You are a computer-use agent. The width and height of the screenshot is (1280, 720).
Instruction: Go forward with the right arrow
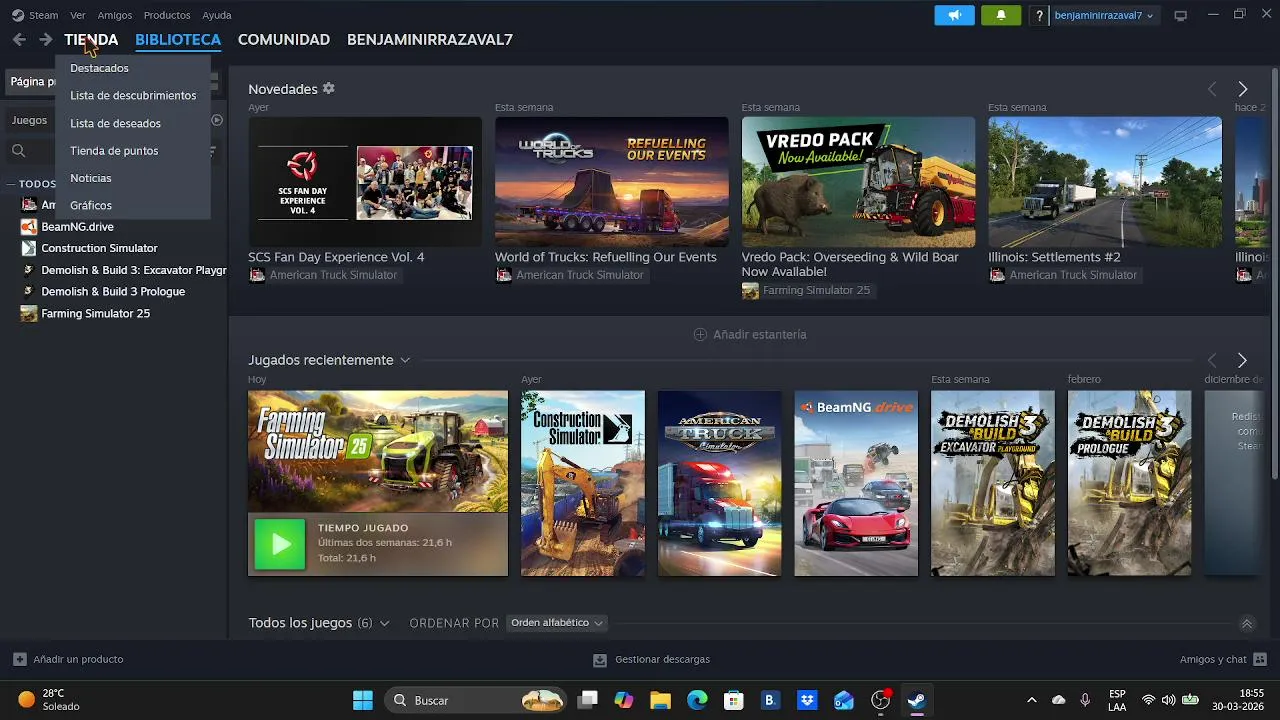pyautogui.click(x=45, y=40)
